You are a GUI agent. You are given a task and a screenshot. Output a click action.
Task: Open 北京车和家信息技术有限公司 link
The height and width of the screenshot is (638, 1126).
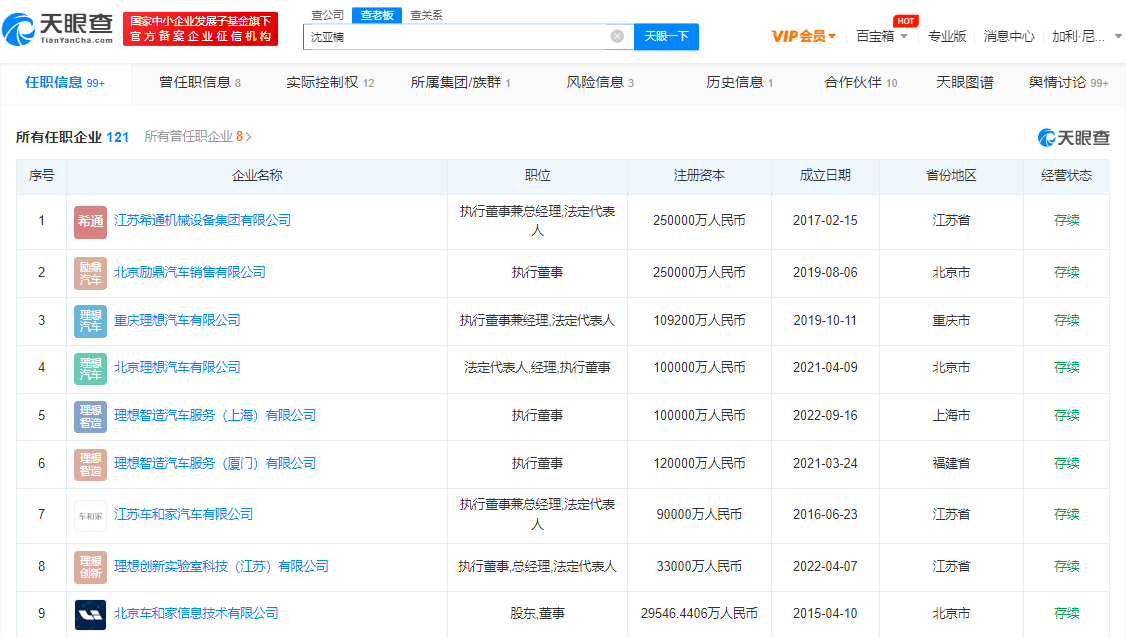click(x=196, y=614)
